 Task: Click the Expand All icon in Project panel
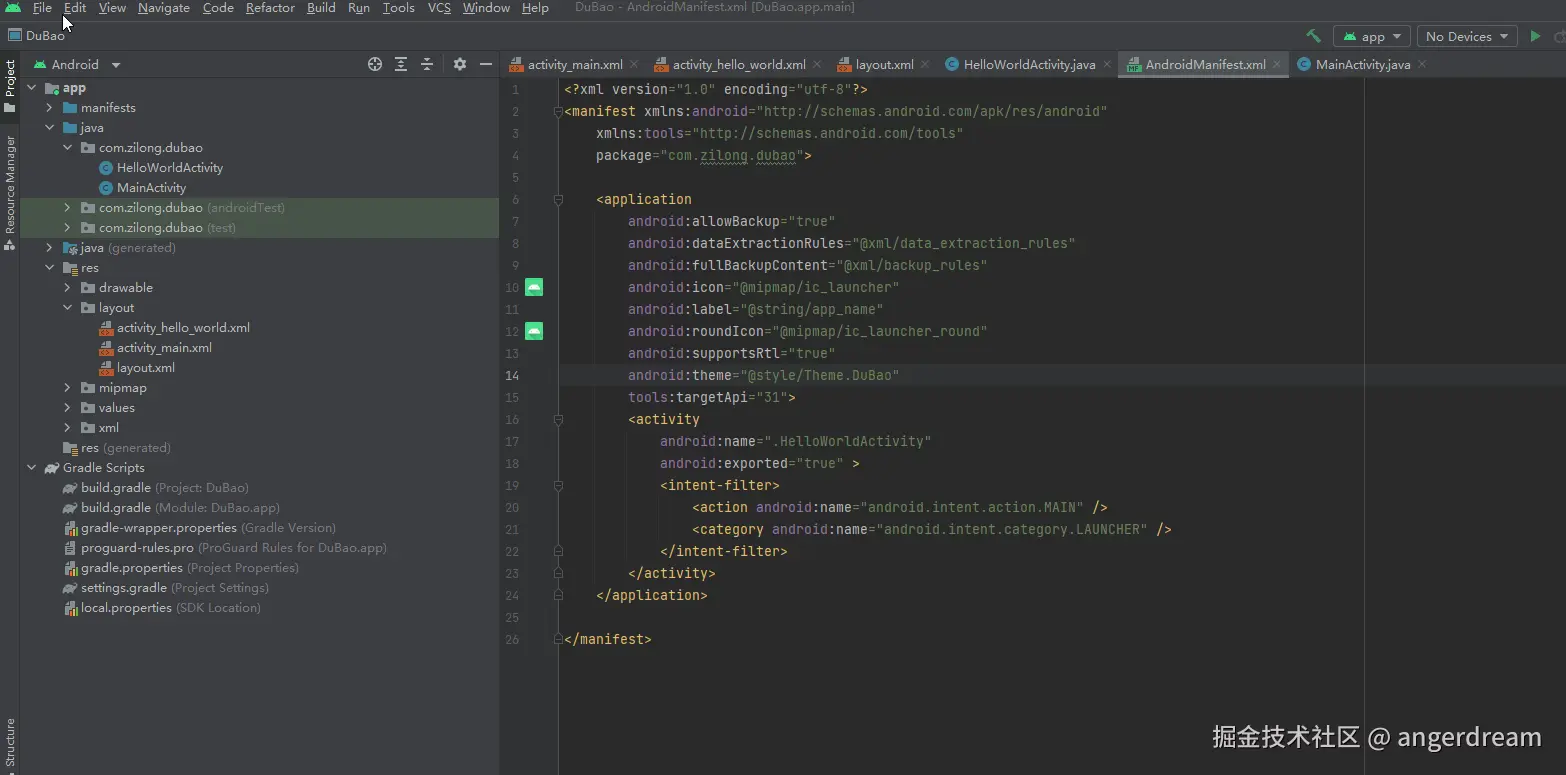point(401,64)
